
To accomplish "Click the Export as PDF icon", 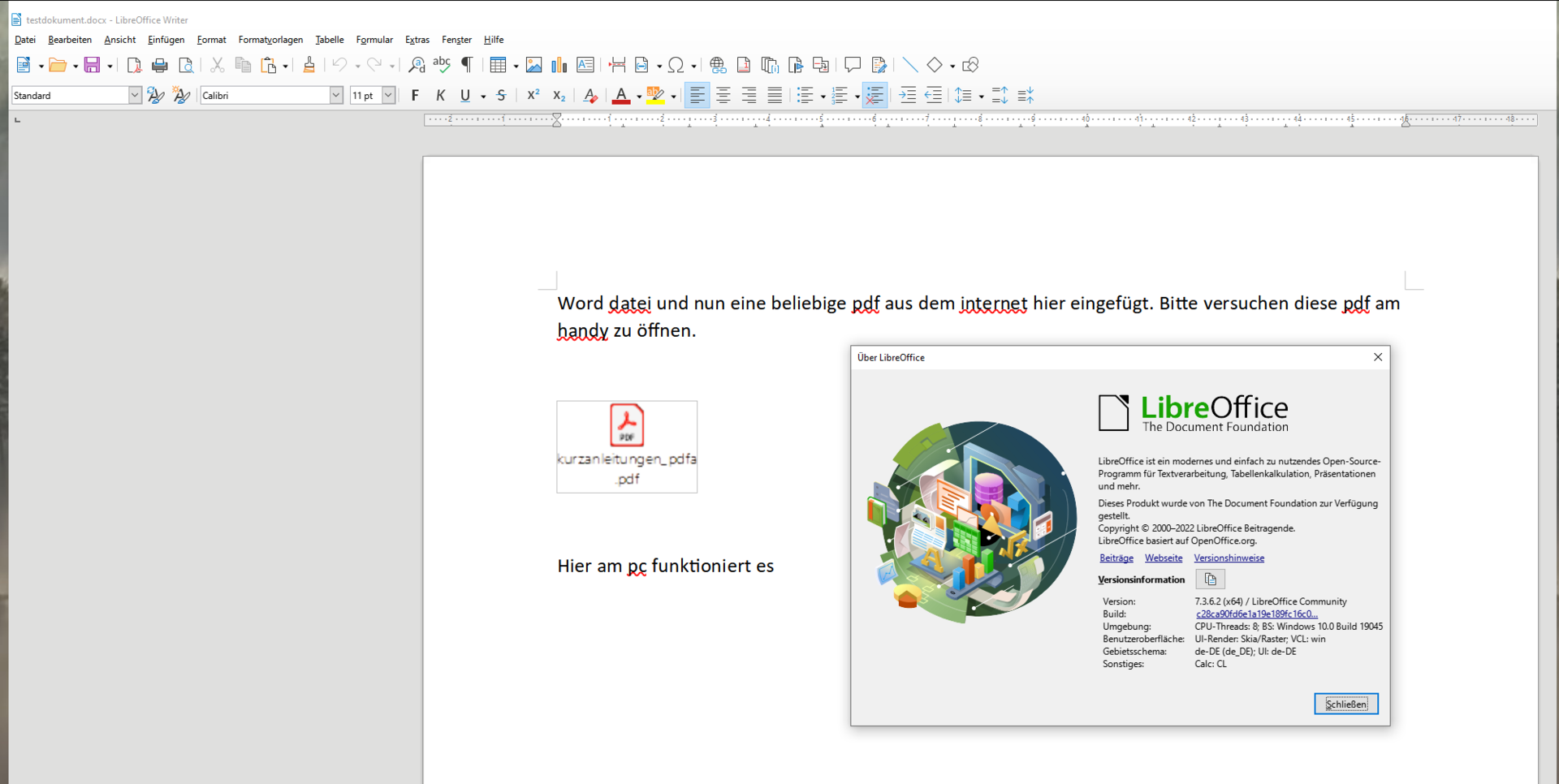I will [x=134, y=65].
